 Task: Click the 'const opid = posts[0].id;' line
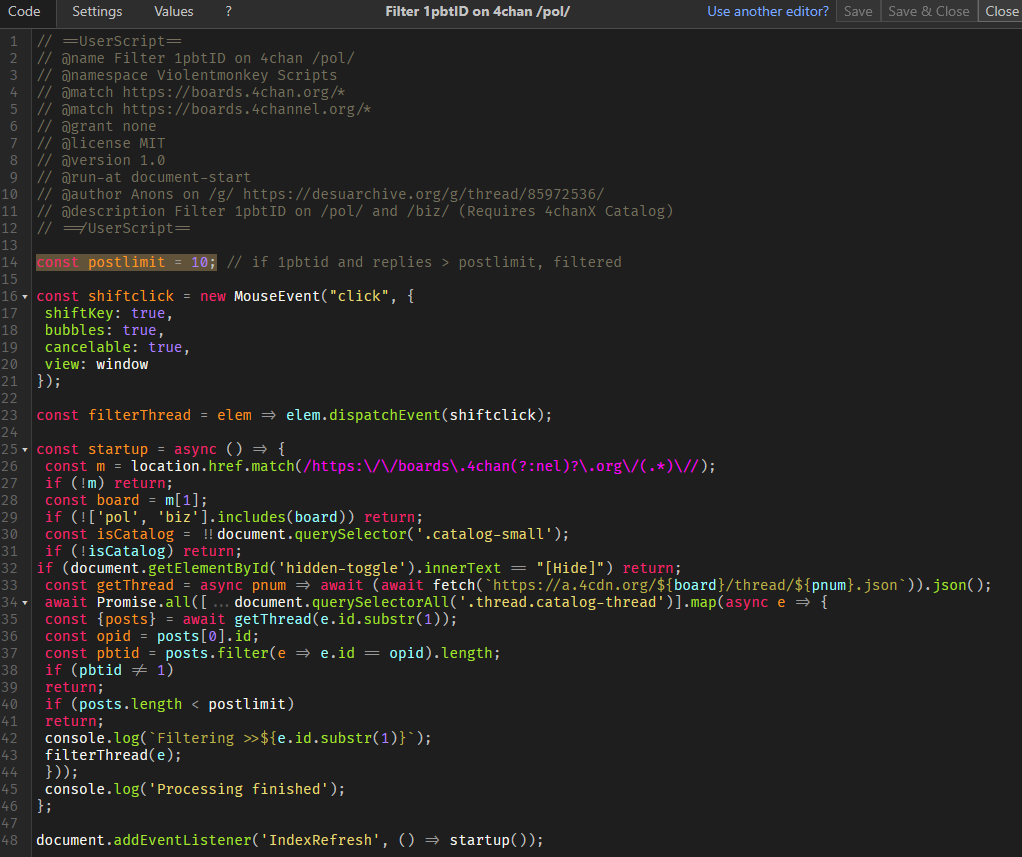[x=152, y=636]
